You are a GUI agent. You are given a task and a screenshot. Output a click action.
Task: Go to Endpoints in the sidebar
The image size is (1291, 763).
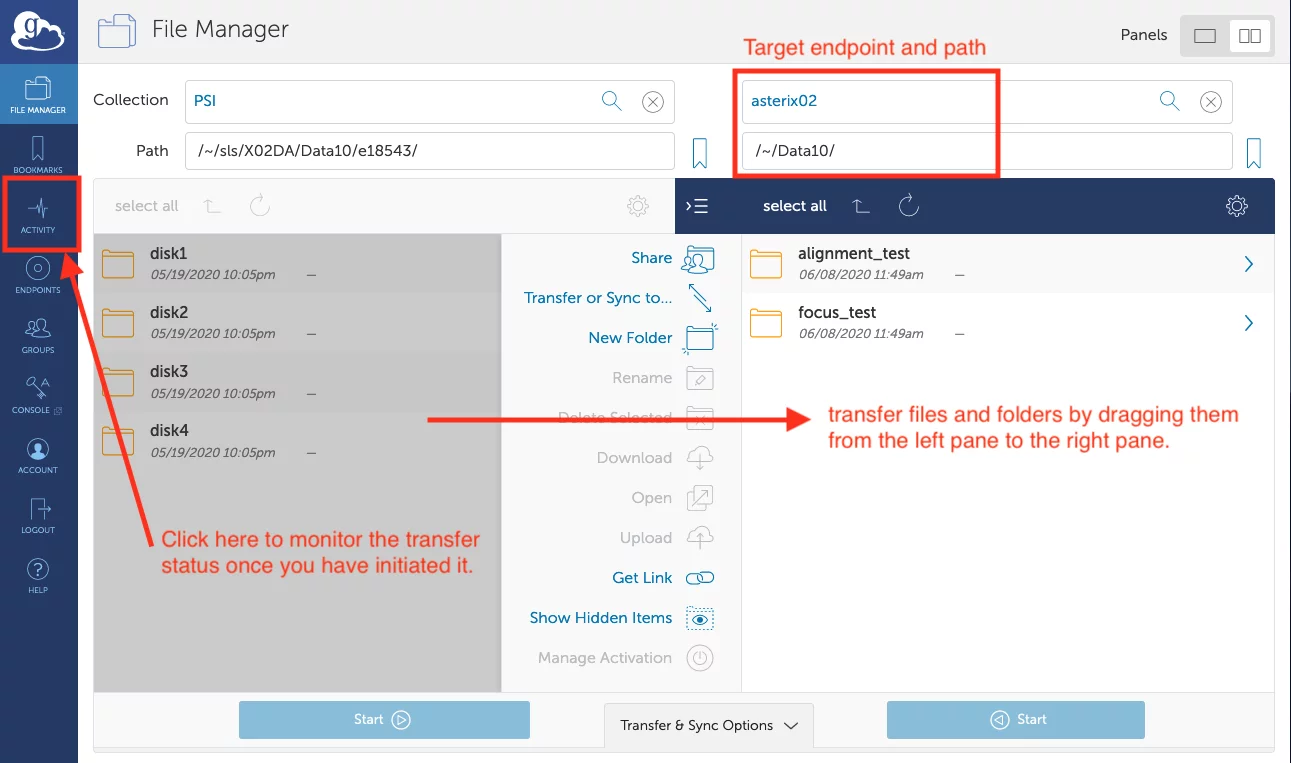coord(38,275)
